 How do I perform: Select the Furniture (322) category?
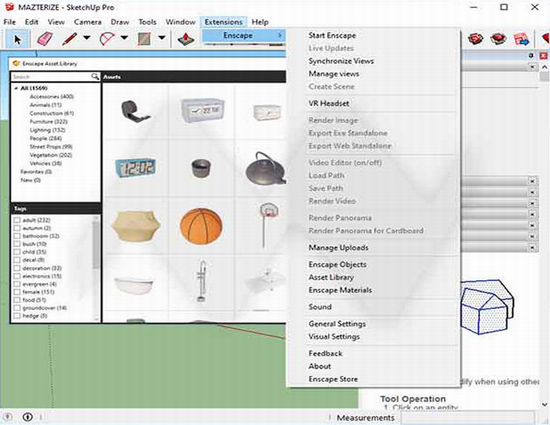48,122
